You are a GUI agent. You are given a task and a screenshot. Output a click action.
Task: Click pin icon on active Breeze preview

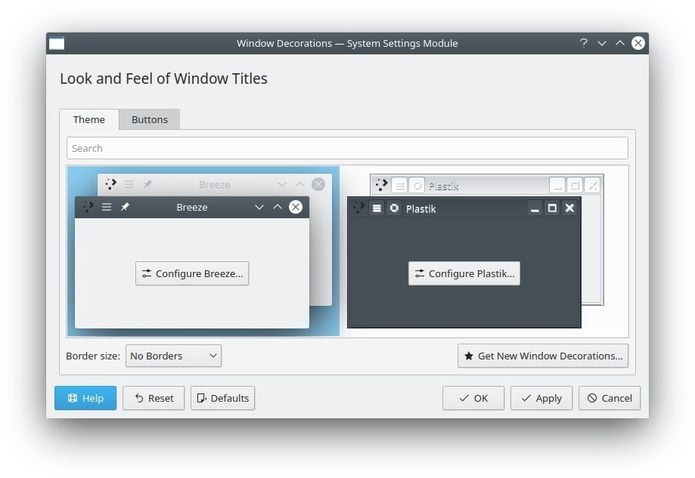pyautogui.click(x=125, y=207)
